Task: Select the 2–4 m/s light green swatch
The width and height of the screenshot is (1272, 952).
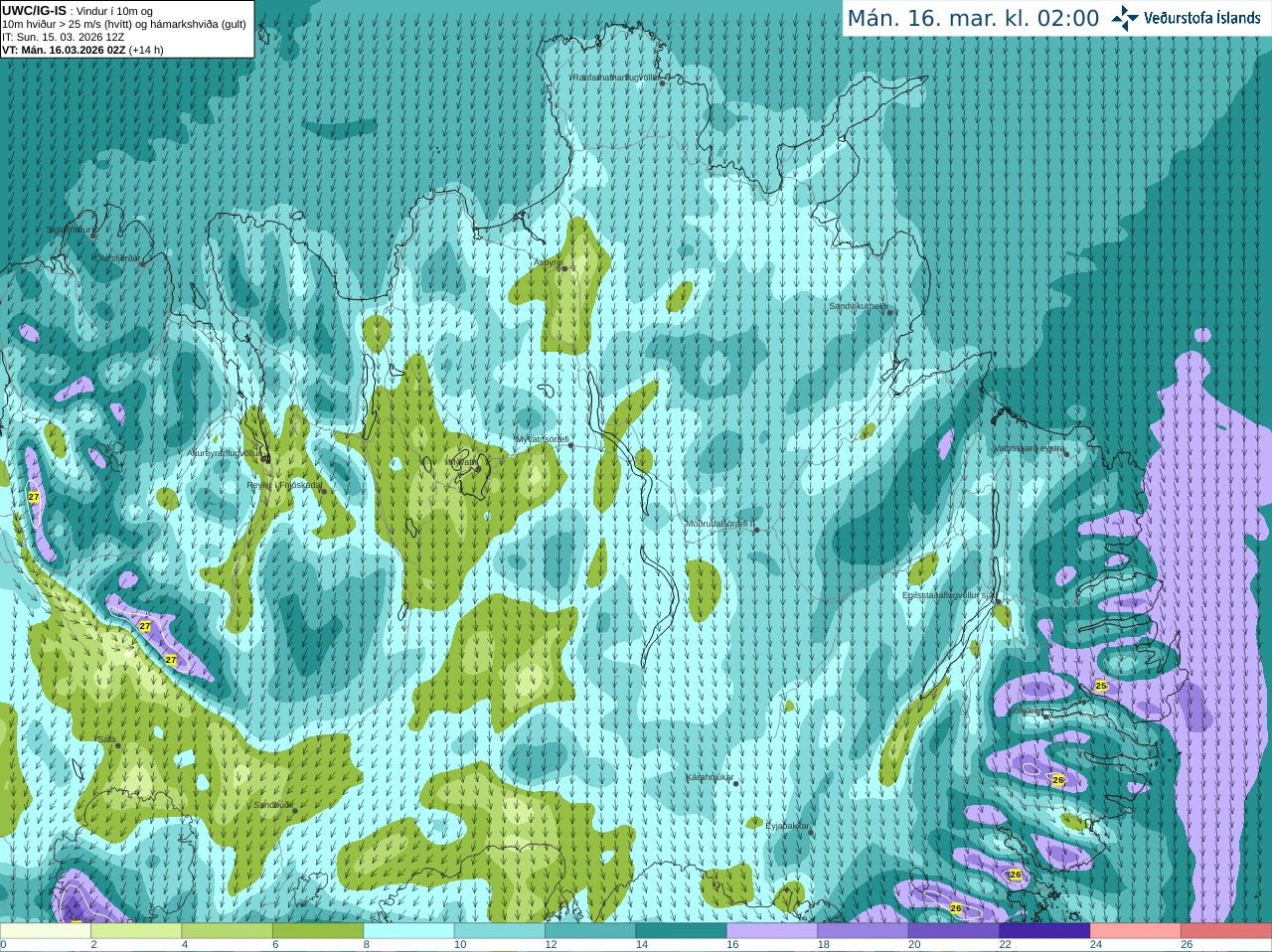Action: pos(137,931)
